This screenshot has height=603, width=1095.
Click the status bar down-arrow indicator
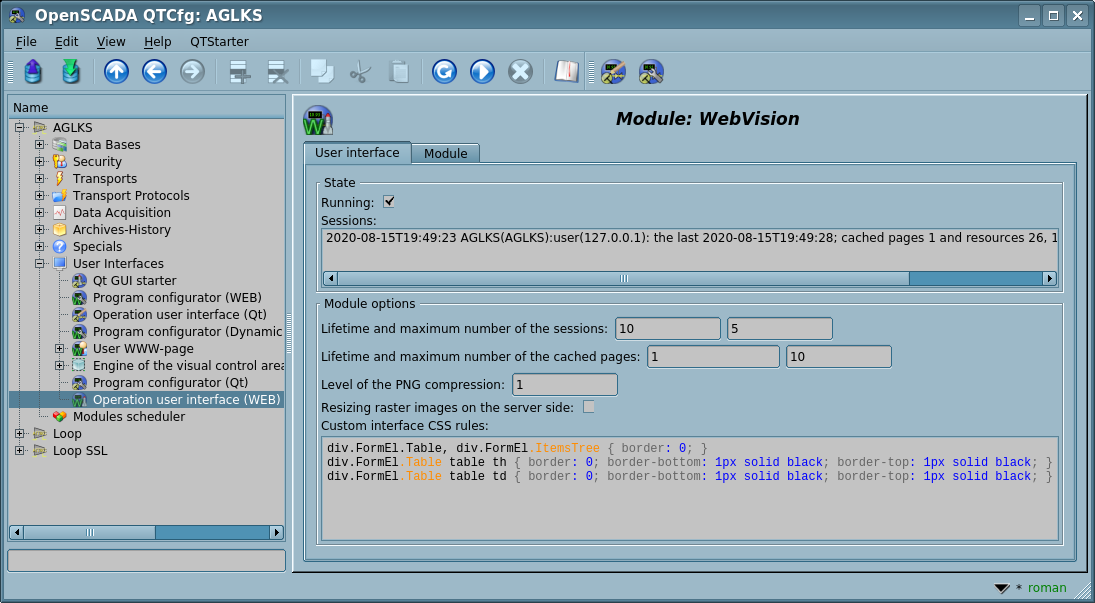pyautogui.click(x=1002, y=588)
